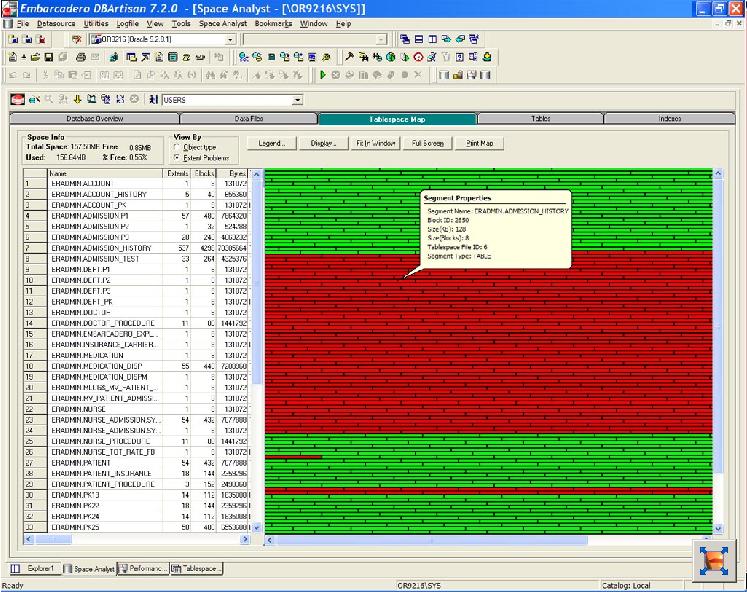
Task: Click the segment list's scroll-down arrow
Action: click(257, 528)
